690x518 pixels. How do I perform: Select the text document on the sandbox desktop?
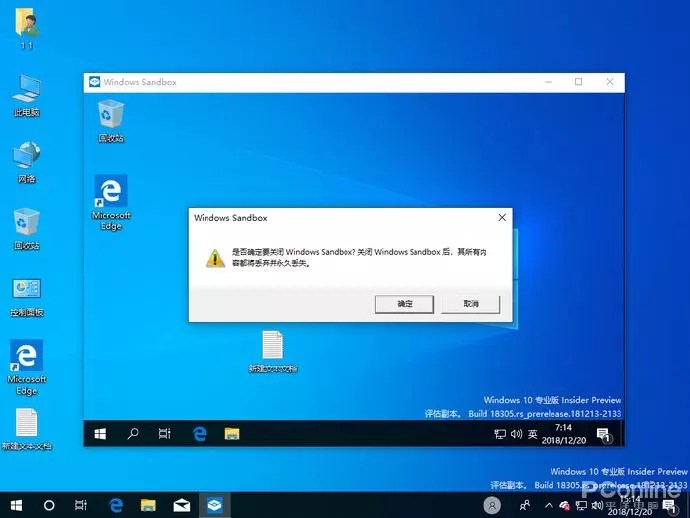(x=273, y=352)
